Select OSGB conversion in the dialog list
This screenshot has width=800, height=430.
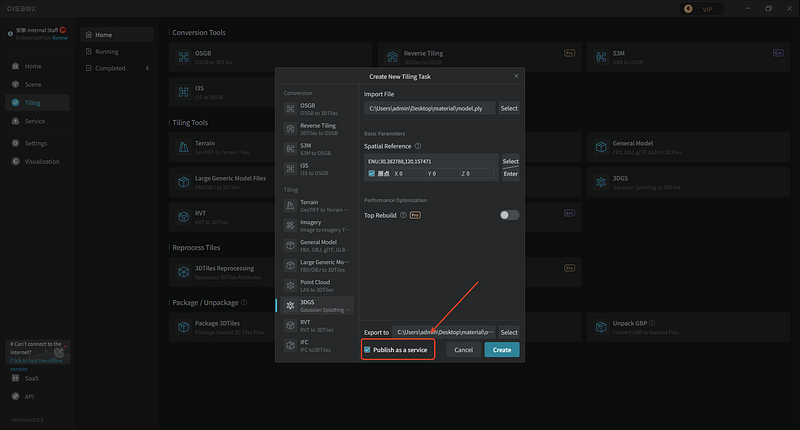coord(317,109)
